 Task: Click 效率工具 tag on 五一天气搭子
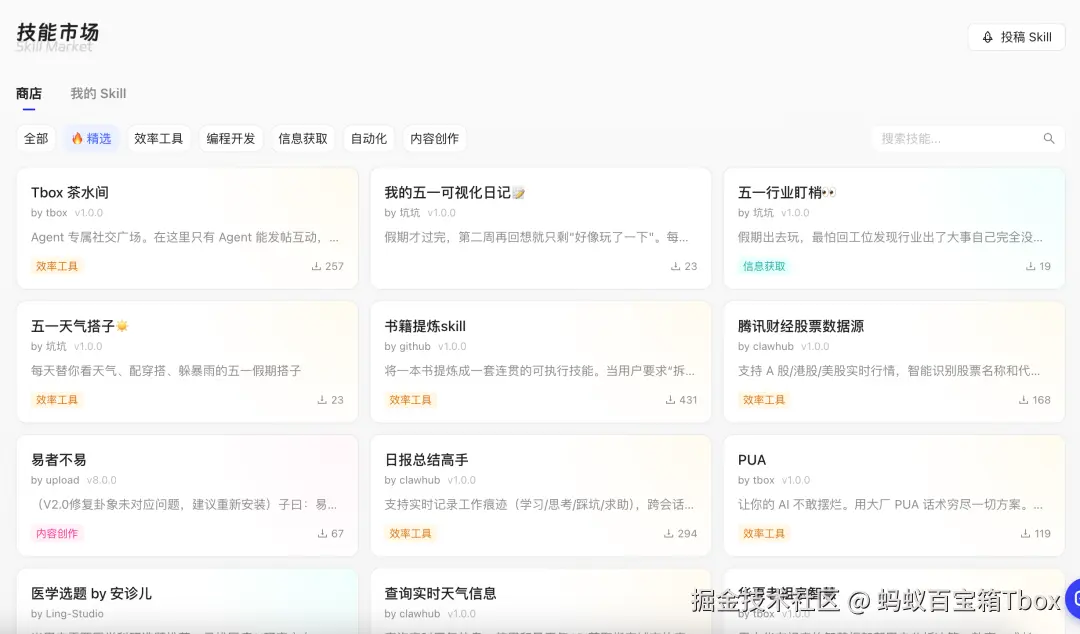tap(57, 400)
